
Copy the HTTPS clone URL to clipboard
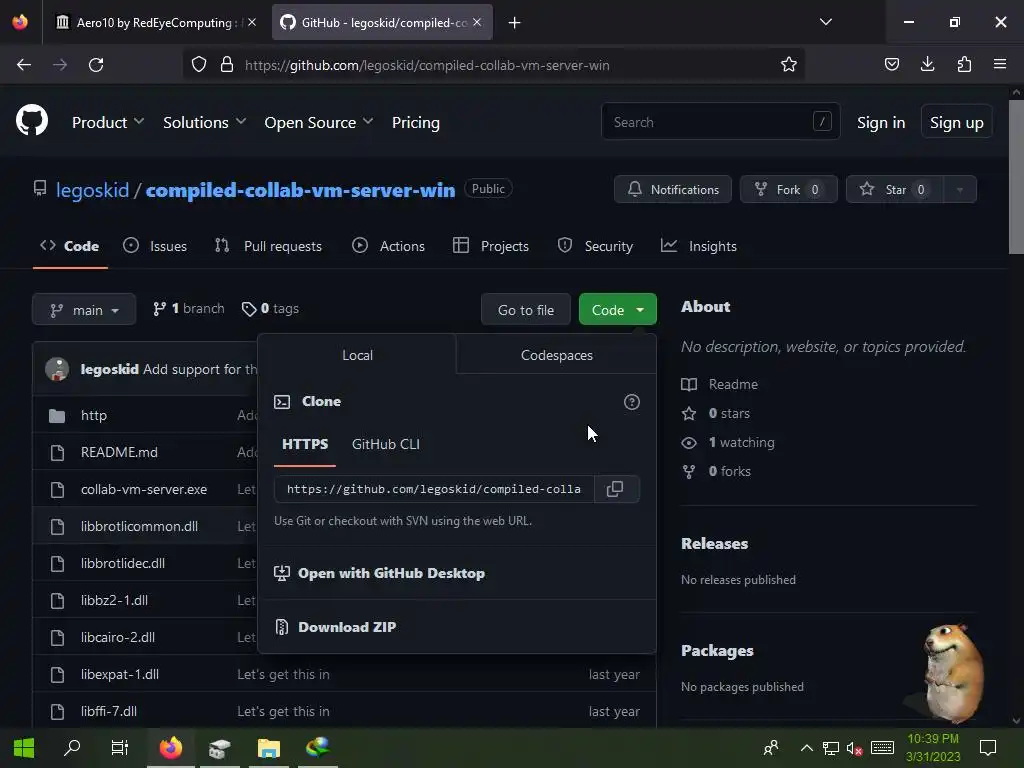click(615, 489)
